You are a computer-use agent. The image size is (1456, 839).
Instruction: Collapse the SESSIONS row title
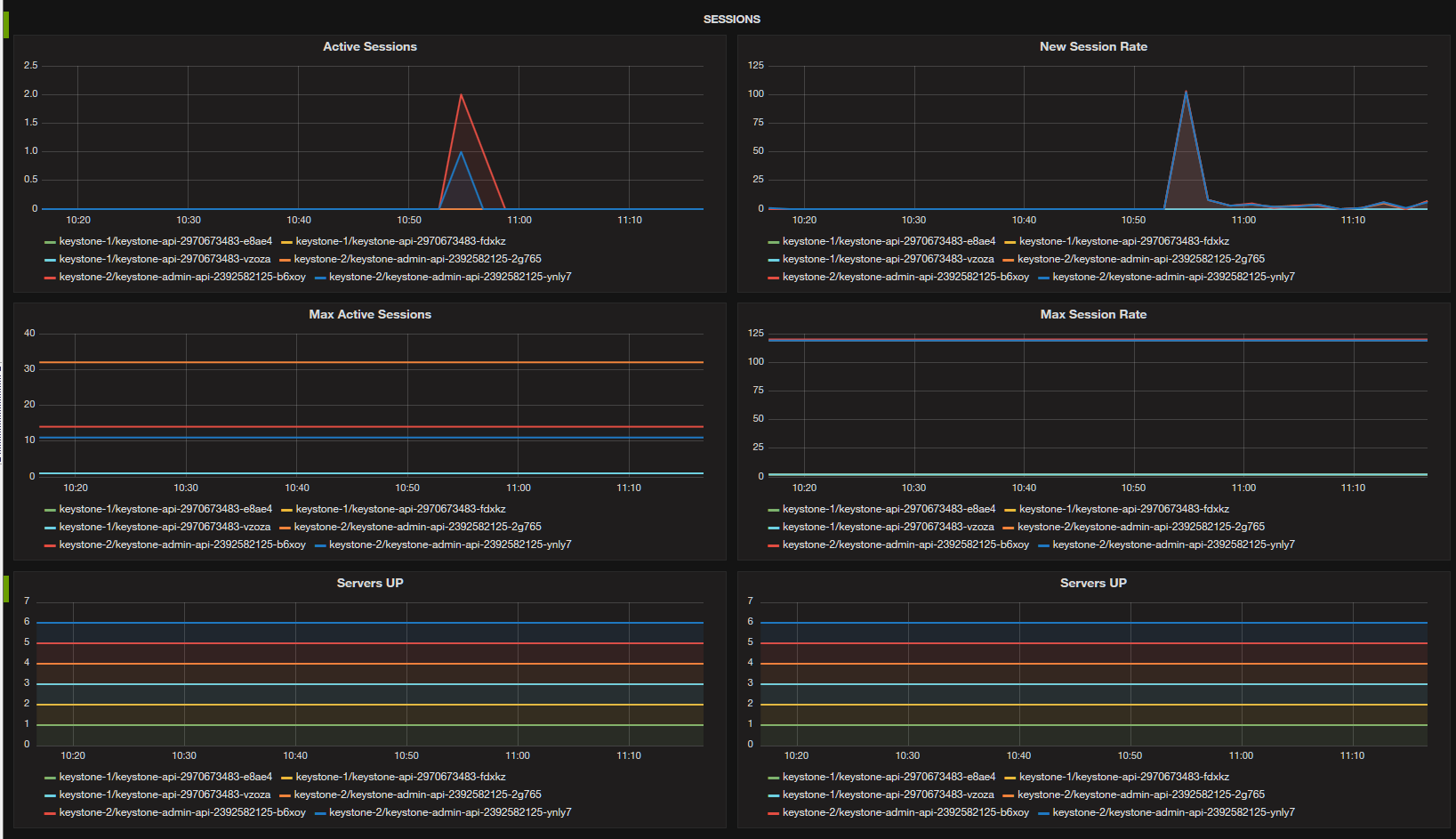(x=731, y=20)
